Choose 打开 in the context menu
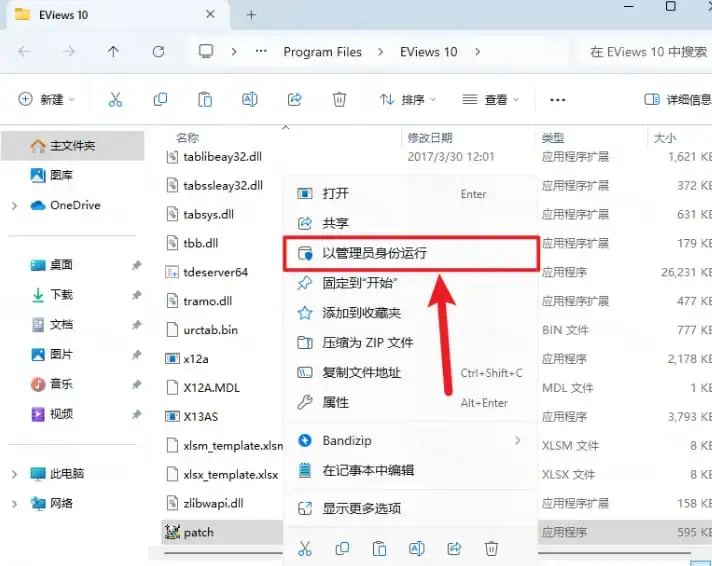712x566 pixels. pos(410,194)
